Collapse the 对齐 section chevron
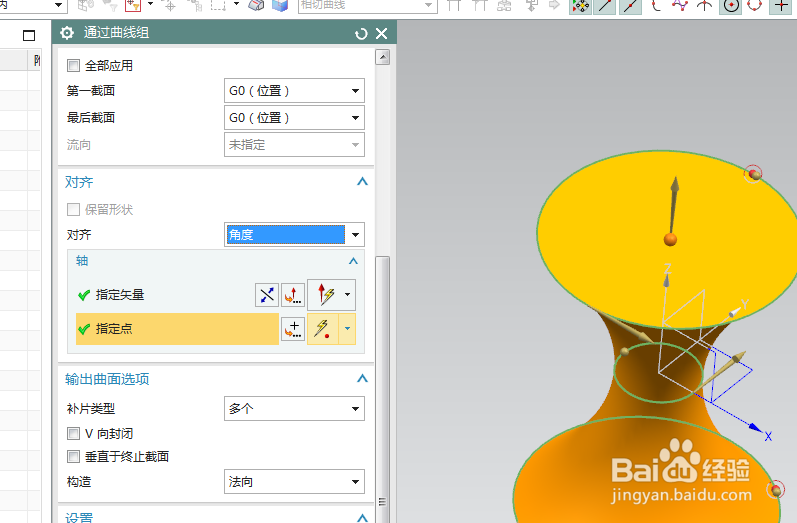This screenshot has width=797, height=523. (362, 181)
